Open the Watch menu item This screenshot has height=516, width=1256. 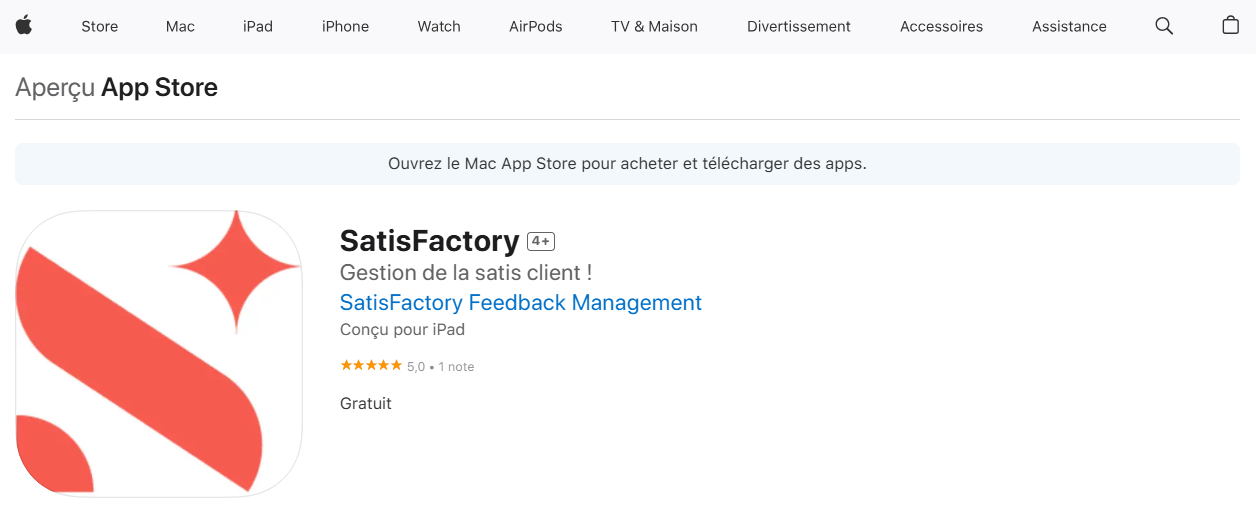click(439, 27)
